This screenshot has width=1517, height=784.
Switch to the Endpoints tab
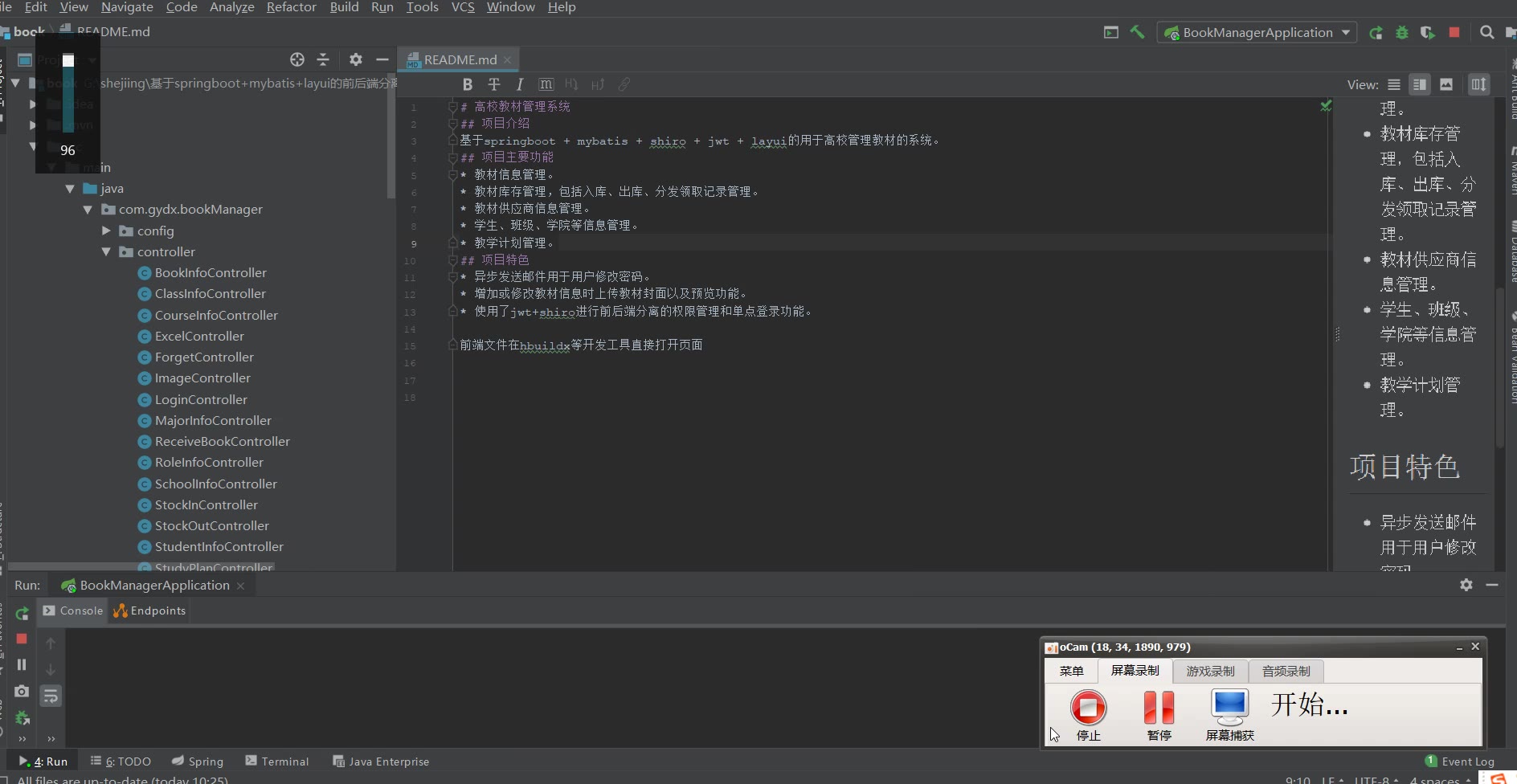[x=150, y=610]
